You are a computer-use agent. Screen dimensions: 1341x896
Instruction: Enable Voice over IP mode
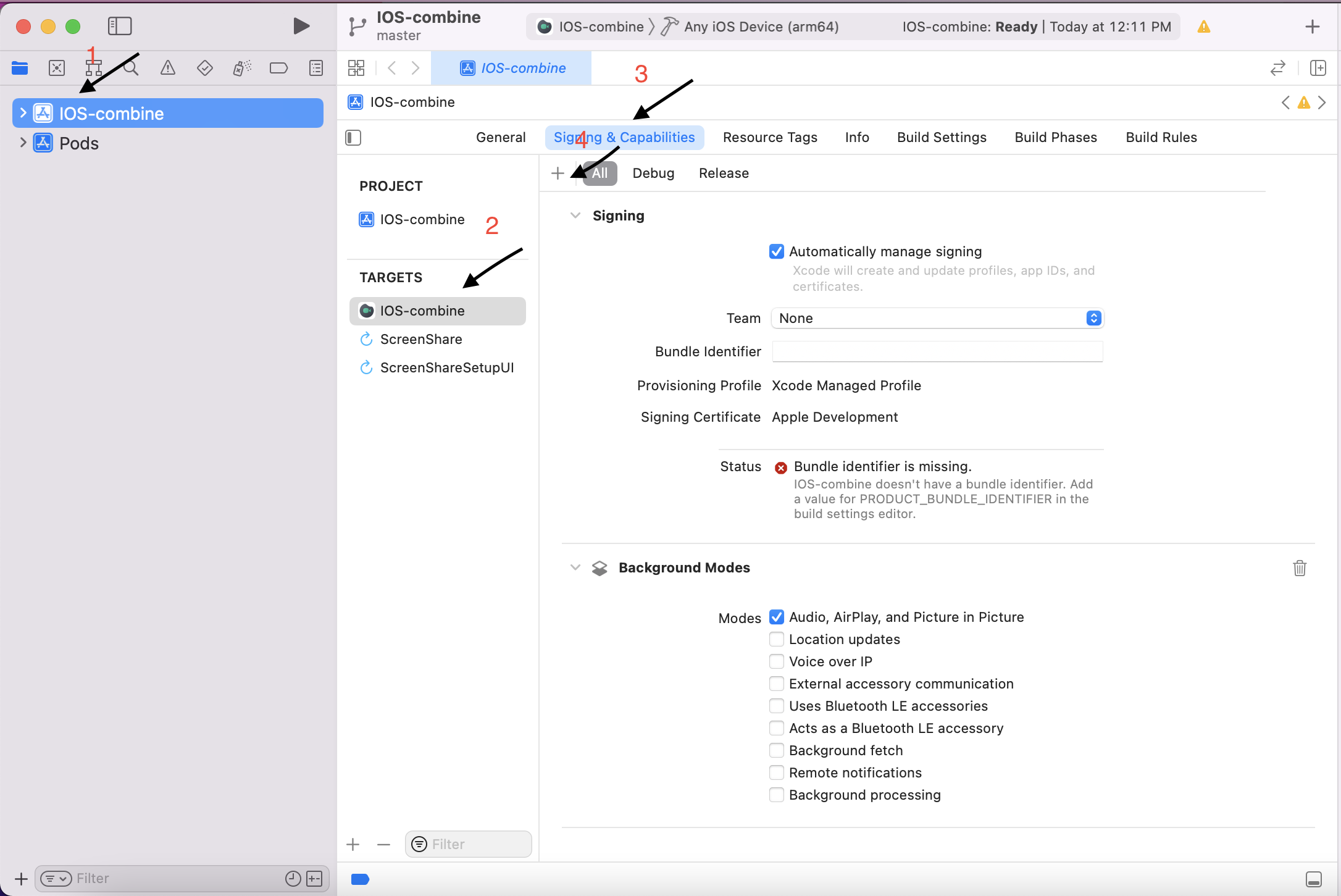coord(777,661)
